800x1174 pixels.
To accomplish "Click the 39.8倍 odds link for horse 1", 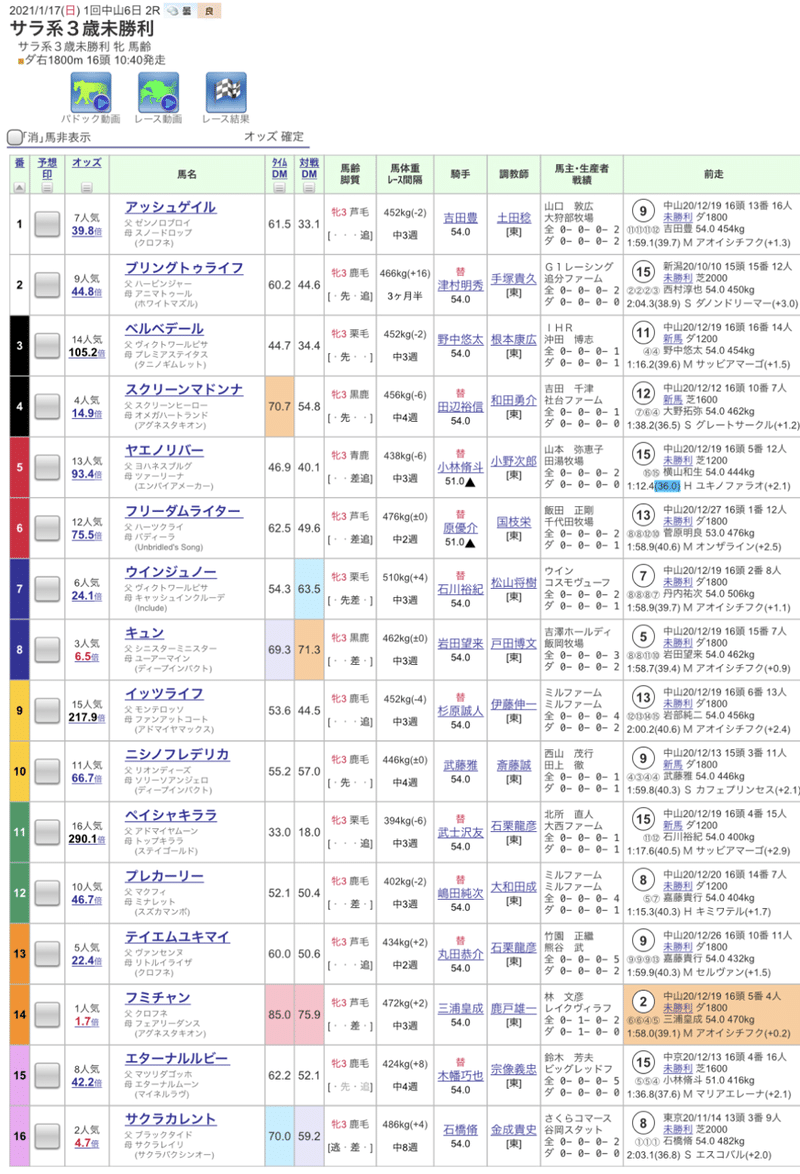I will (x=87, y=231).
